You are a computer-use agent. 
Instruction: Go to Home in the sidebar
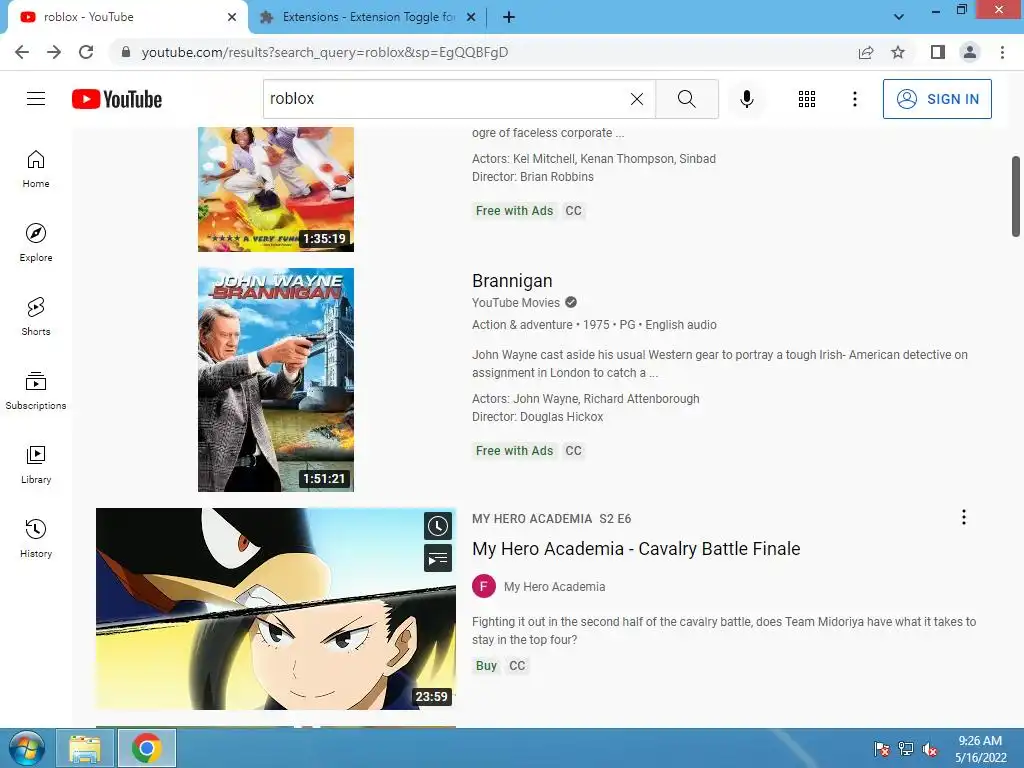[x=36, y=169]
